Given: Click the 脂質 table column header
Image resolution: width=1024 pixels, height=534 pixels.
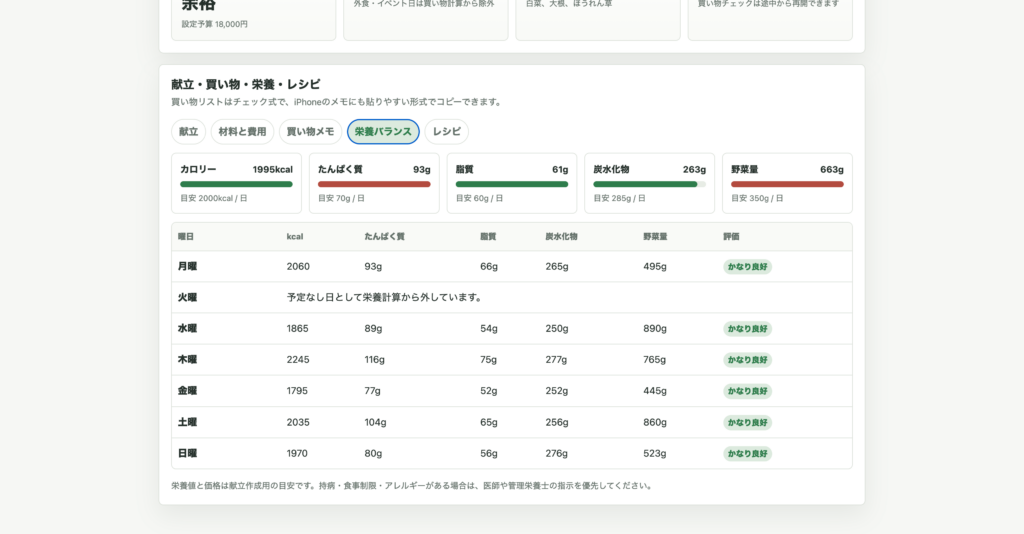Looking at the screenshot, I should click(x=488, y=237).
